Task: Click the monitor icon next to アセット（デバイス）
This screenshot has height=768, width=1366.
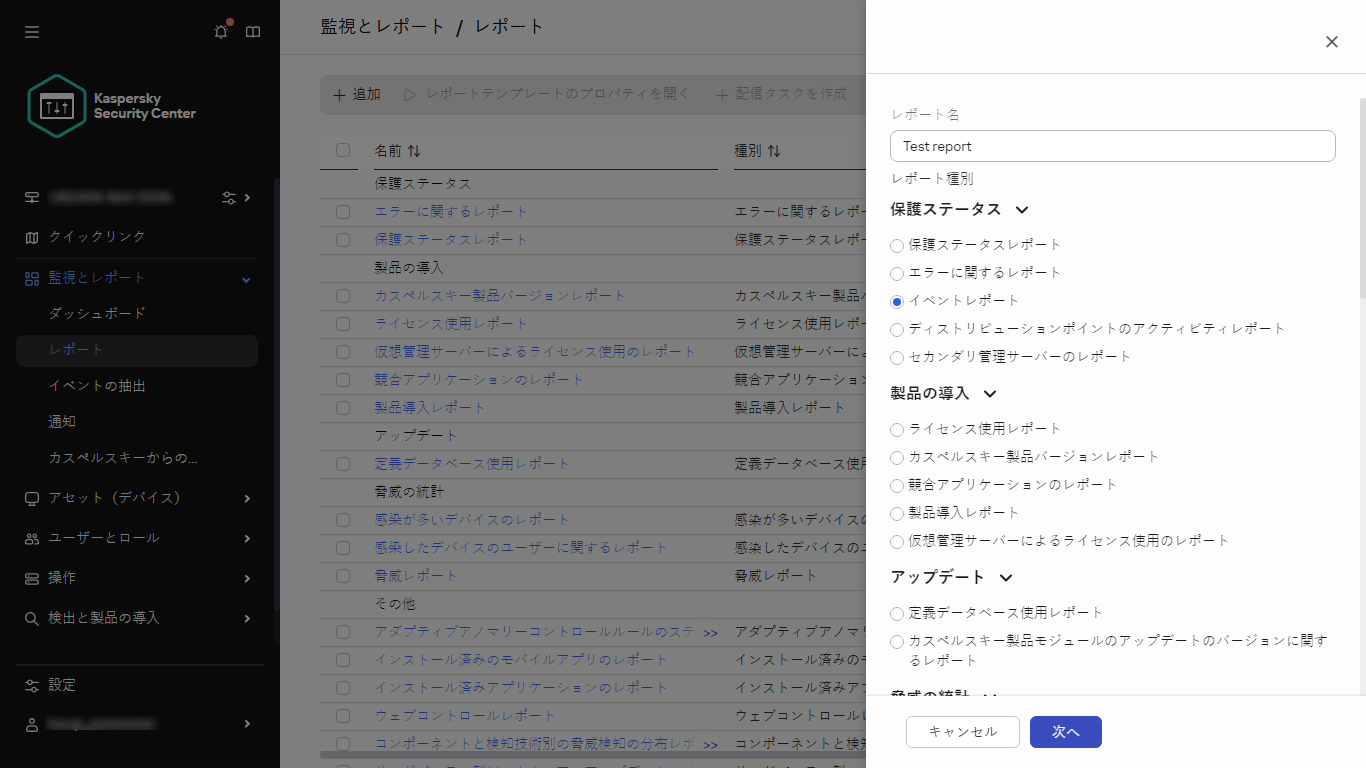Action: pyautogui.click(x=31, y=498)
